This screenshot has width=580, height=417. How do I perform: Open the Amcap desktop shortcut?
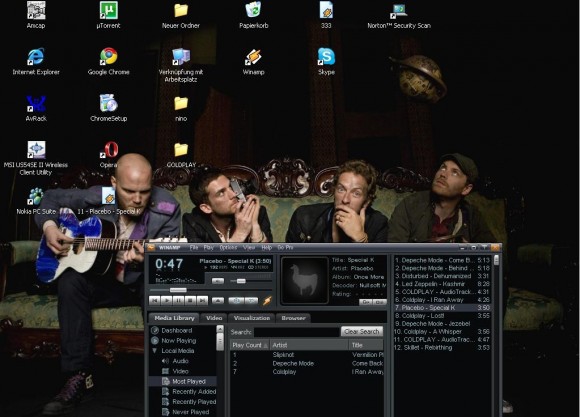point(36,15)
